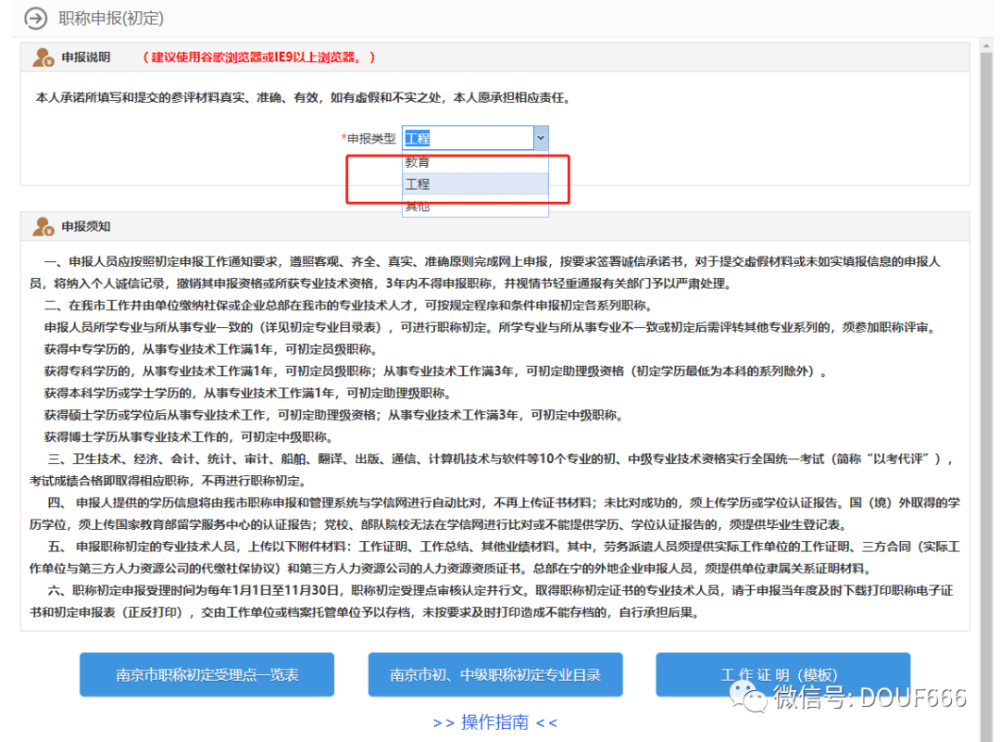Viewport: 1000px width, 742px height.
Task: Click the 申报须知 section heading
Action: pos(86,226)
